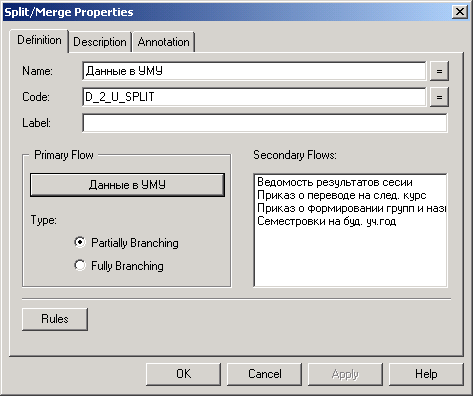Cancel the Split/Merge Properties dialog
The image size is (473, 396).
pyautogui.click(x=264, y=374)
